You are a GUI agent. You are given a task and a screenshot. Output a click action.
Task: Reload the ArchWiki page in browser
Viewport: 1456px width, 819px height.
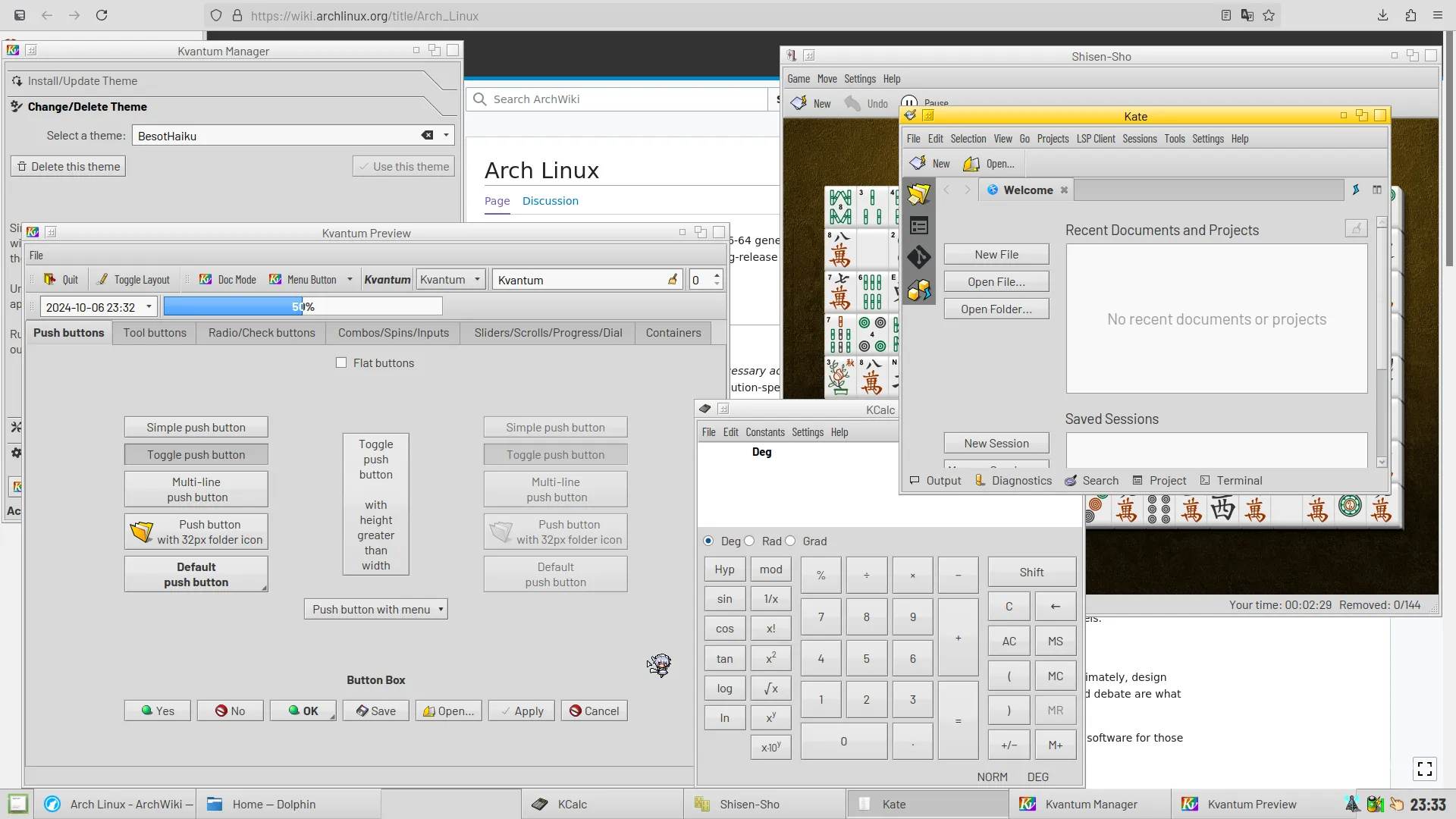point(102,15)
